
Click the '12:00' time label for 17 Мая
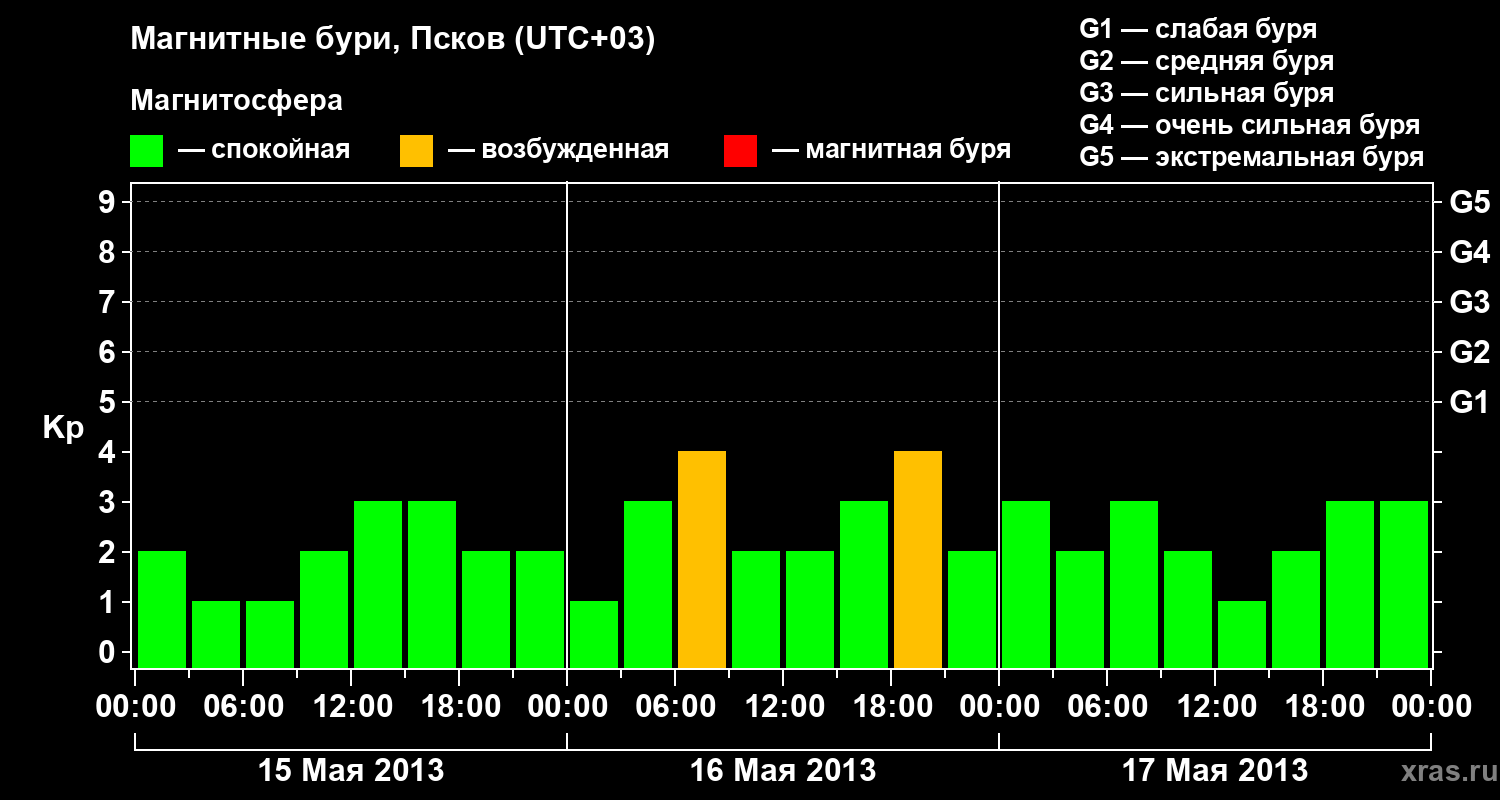[1215, 707]
